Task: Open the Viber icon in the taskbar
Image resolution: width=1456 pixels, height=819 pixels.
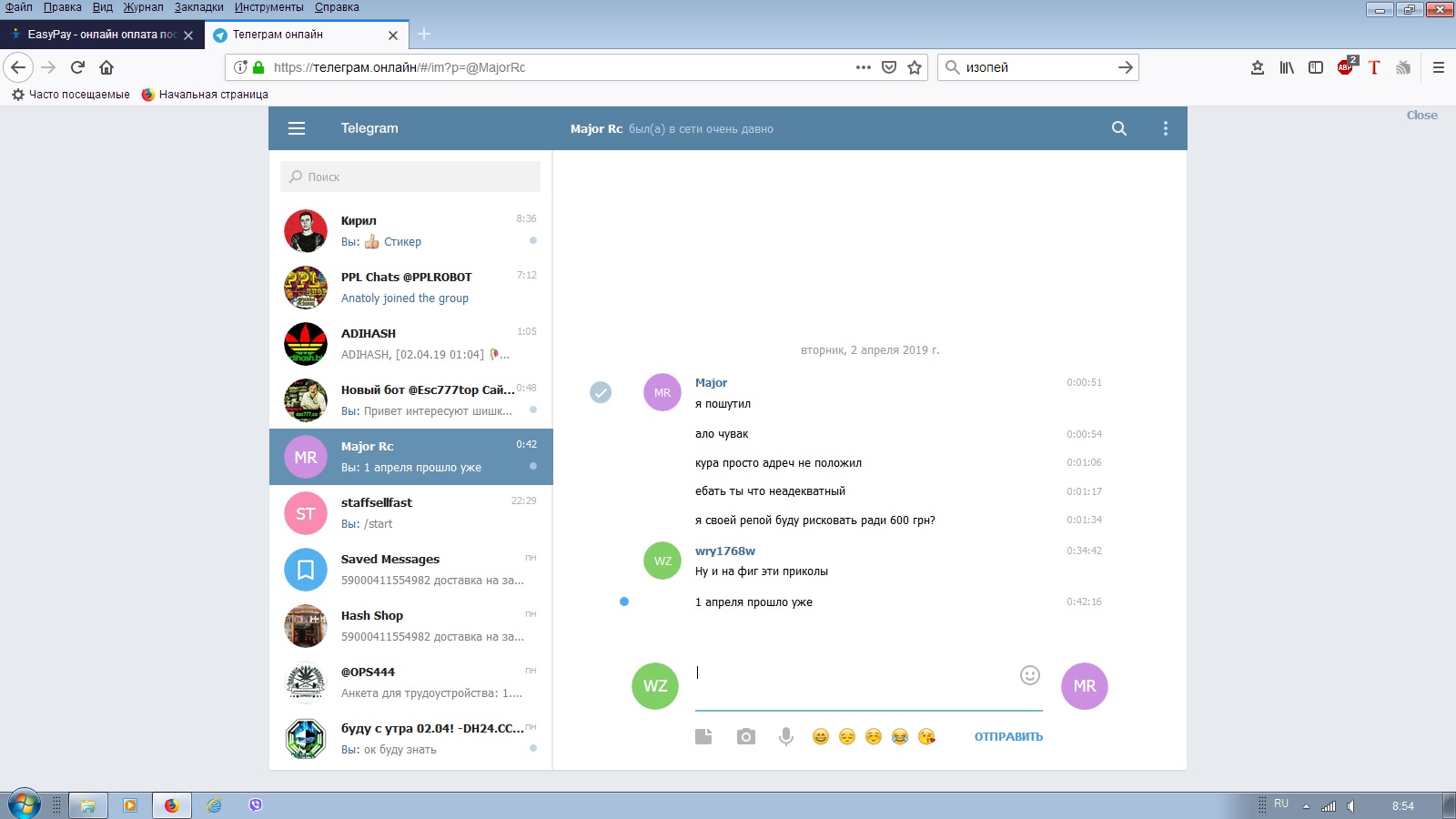Action: click(256, 805)
